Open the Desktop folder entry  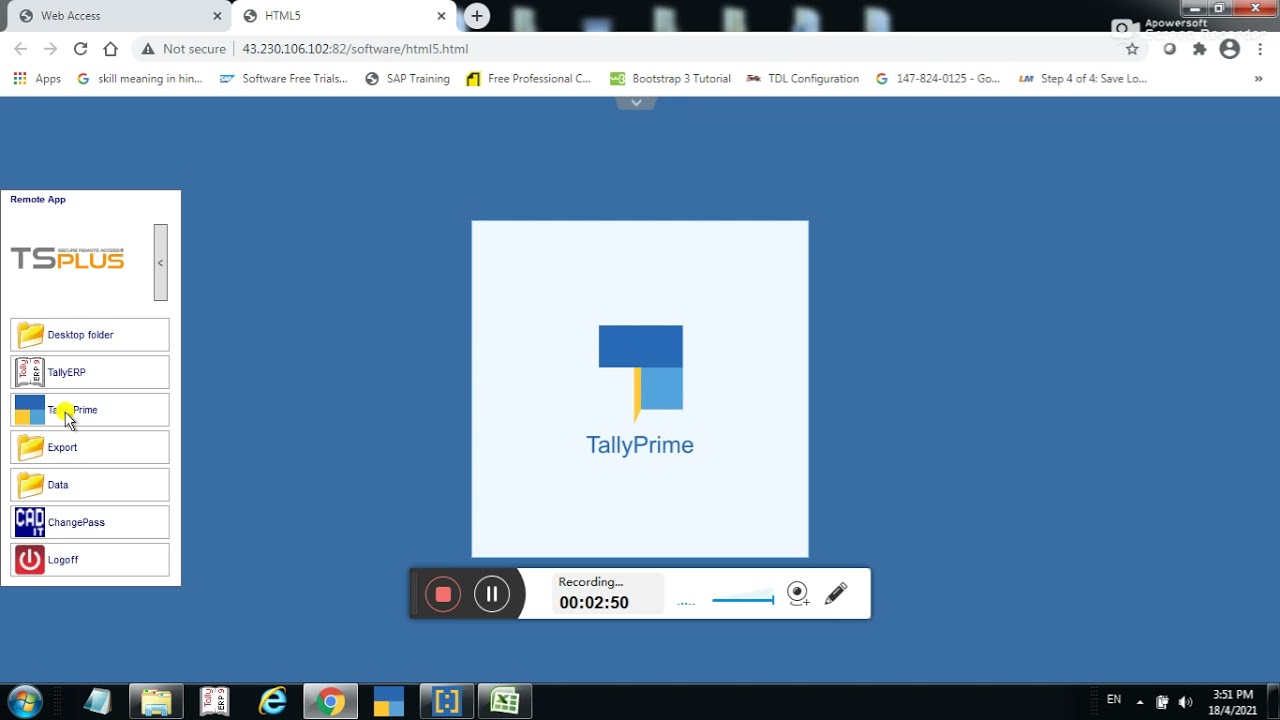pyautogui.click(x=90, y=335)
